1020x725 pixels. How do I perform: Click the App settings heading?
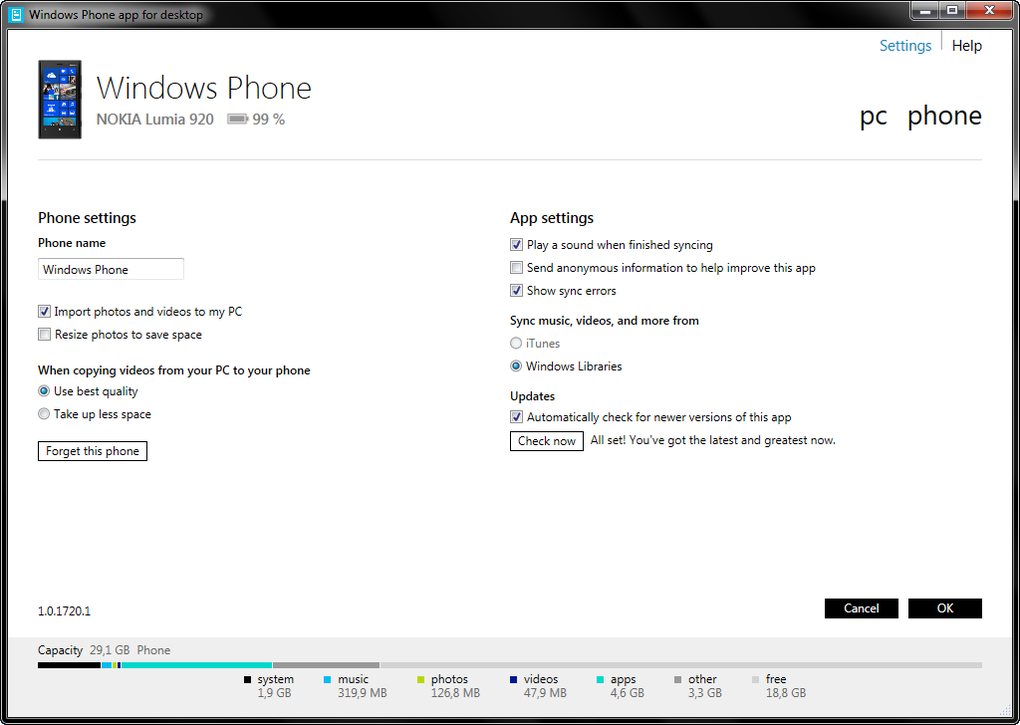(552, 218)
